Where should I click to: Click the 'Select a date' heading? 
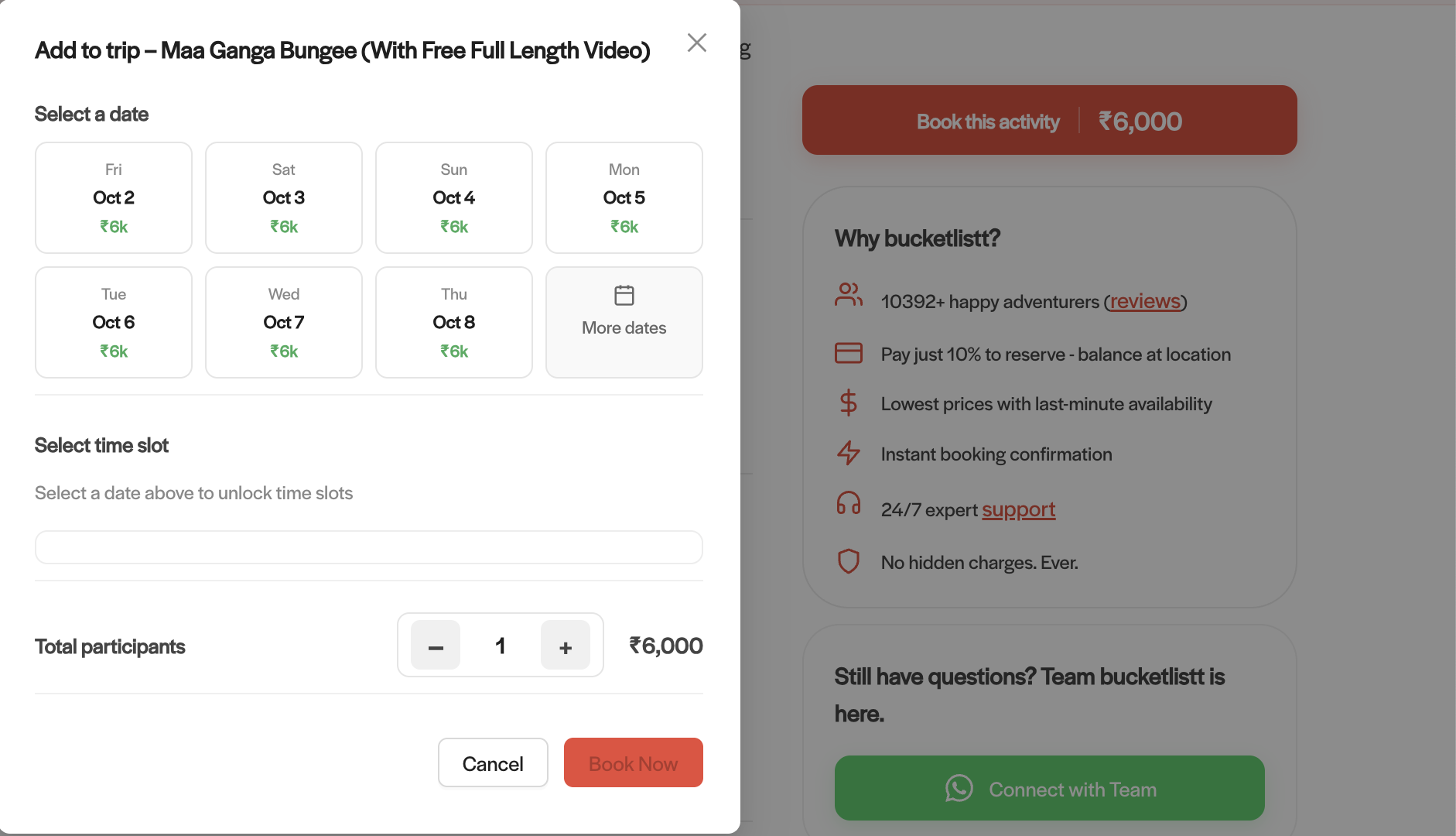pyautogui.click(x=91, y=114)
